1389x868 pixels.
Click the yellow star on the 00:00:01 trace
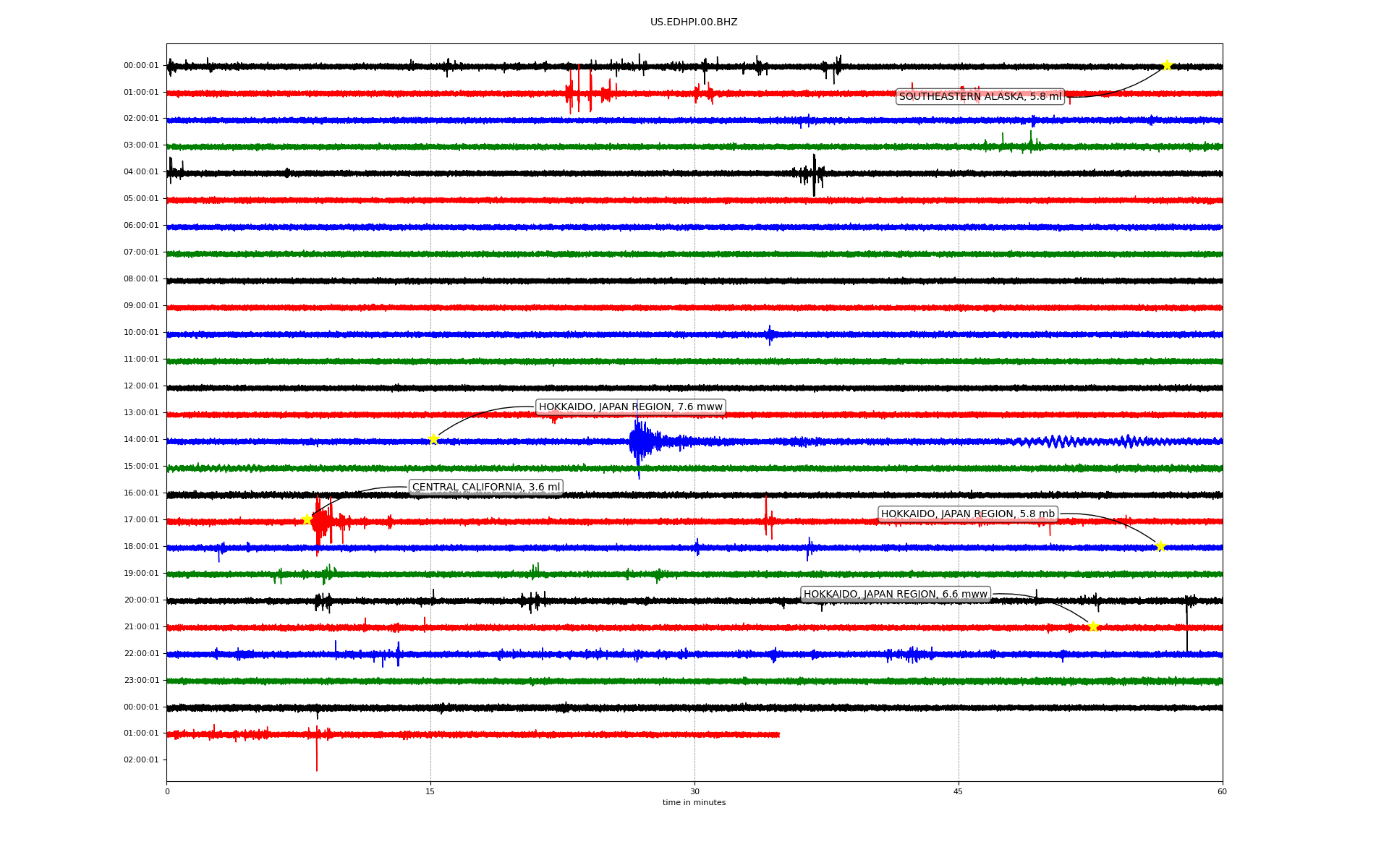(1167, 65)
